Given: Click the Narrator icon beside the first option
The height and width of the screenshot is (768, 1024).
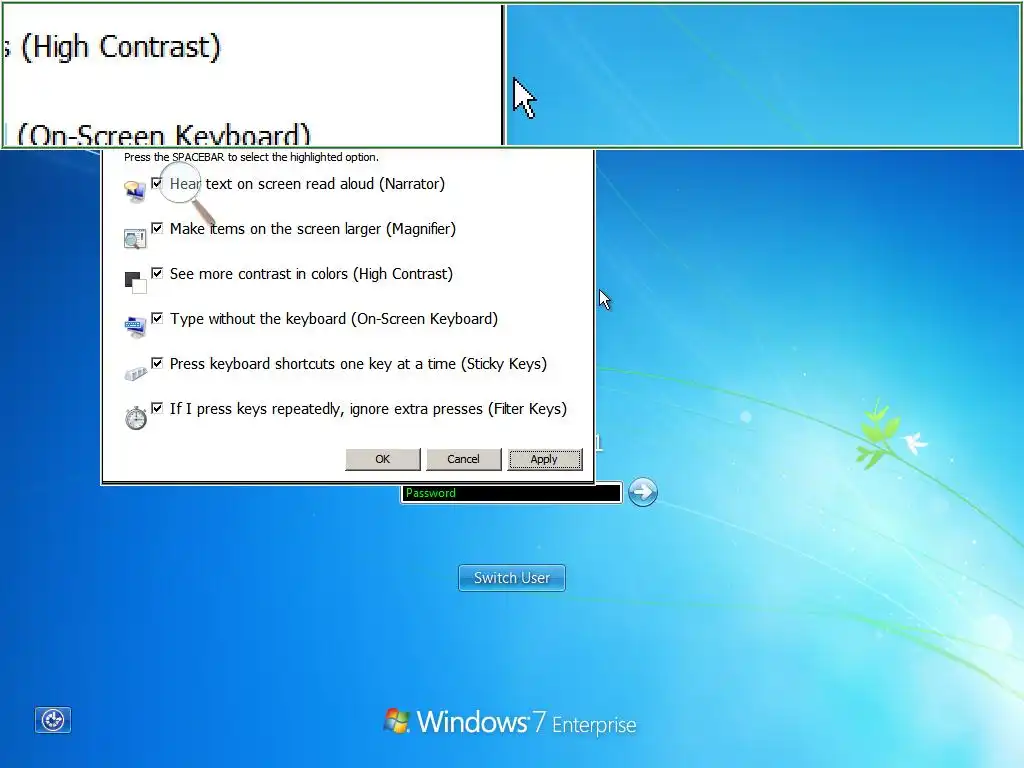Looking at the screenshot, I should (135, 191).
